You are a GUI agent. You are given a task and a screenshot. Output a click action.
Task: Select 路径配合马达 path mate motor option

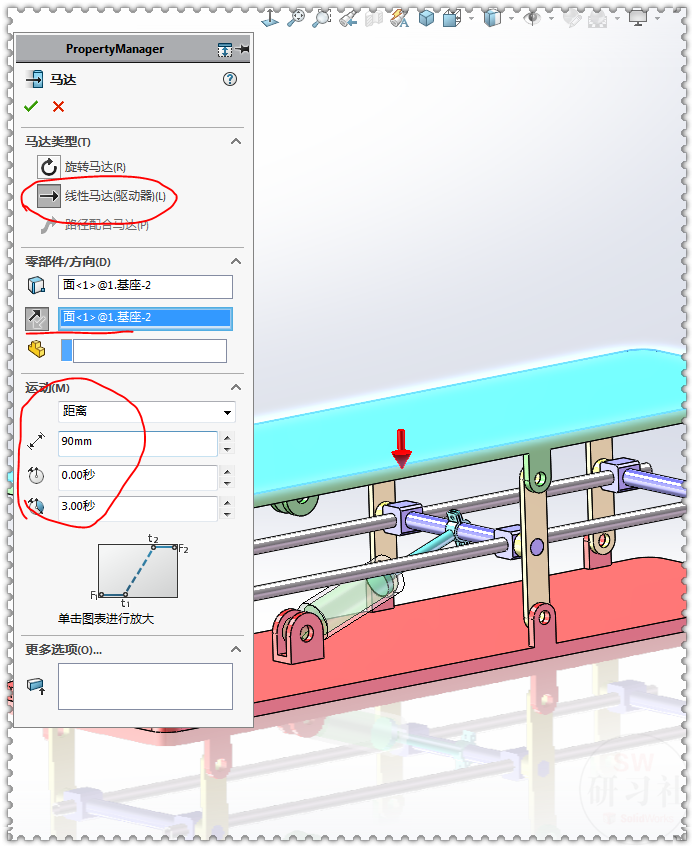pyautogui.click(x=95, y=224)
